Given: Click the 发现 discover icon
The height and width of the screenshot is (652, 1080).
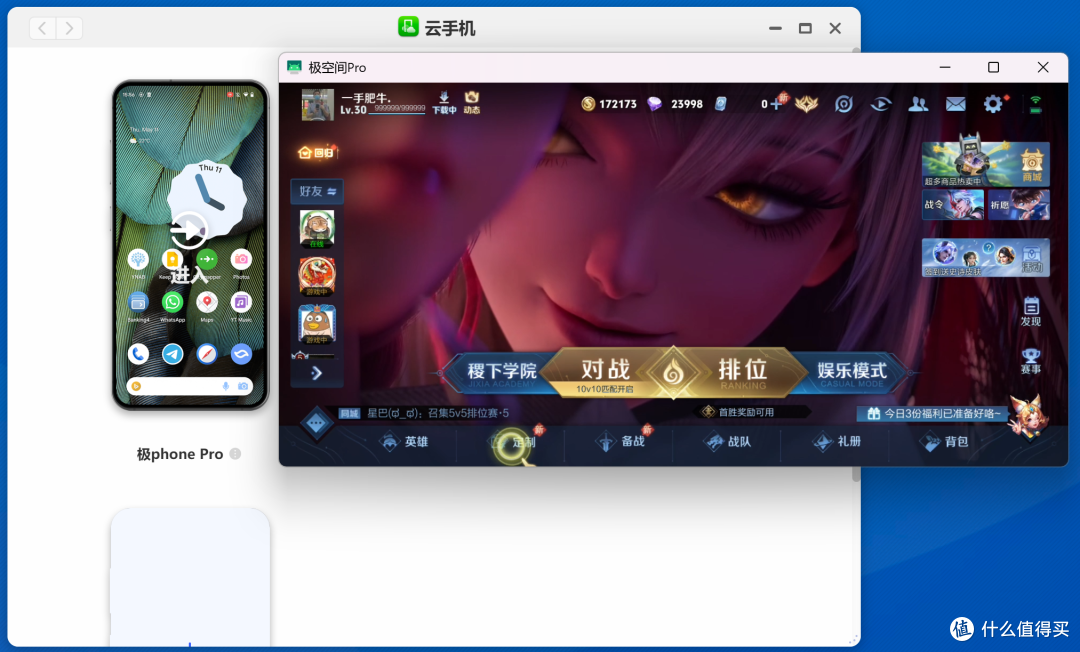Looking at the screenshot, I should click(1030, 311).
